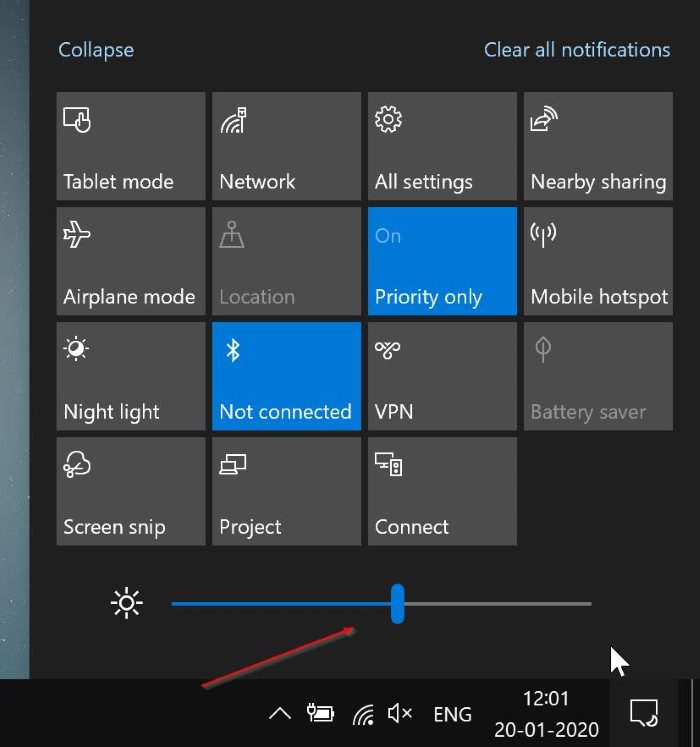This screenshot has width=700, height=747.
Task: Click the VPN quick action tile
Action: point(442,376)
